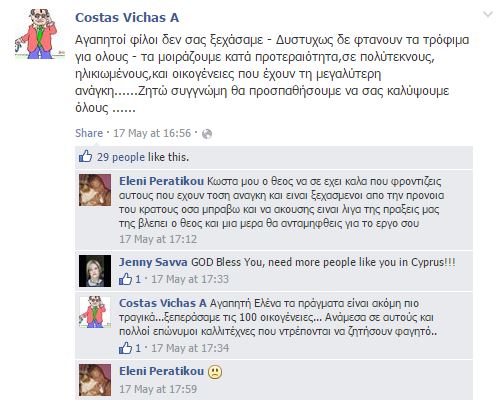Open Costas Vichas A name in comment
The image size is (501, 411).
[x=163, y=303]
